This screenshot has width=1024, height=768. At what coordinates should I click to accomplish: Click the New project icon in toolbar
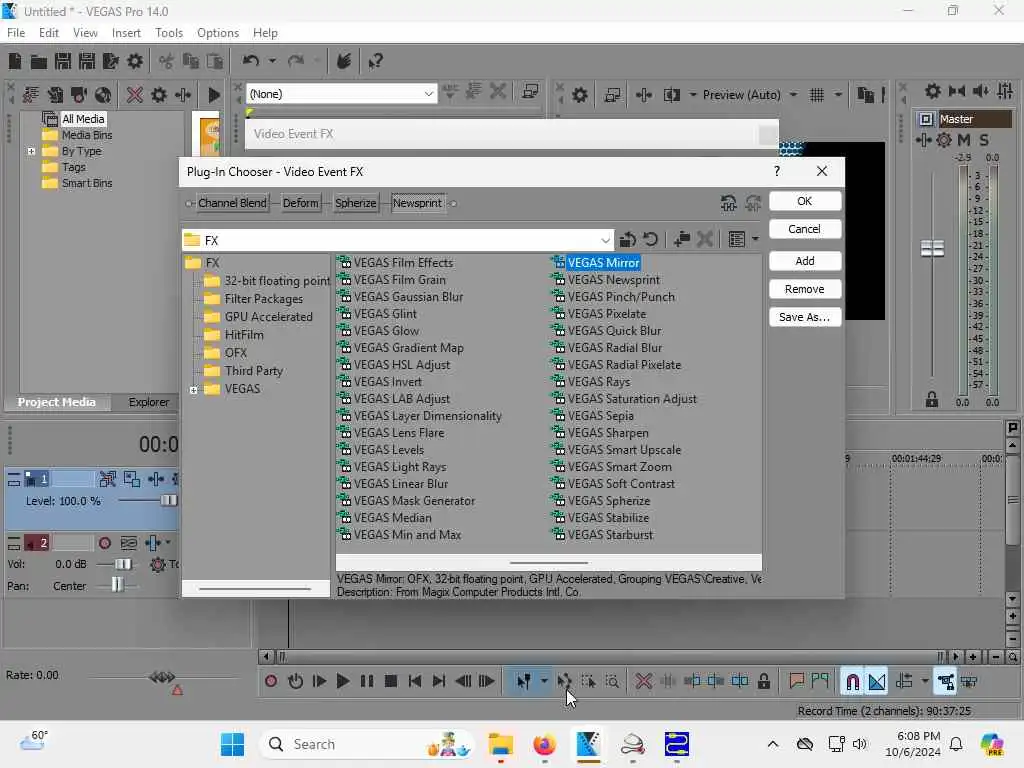14,61
